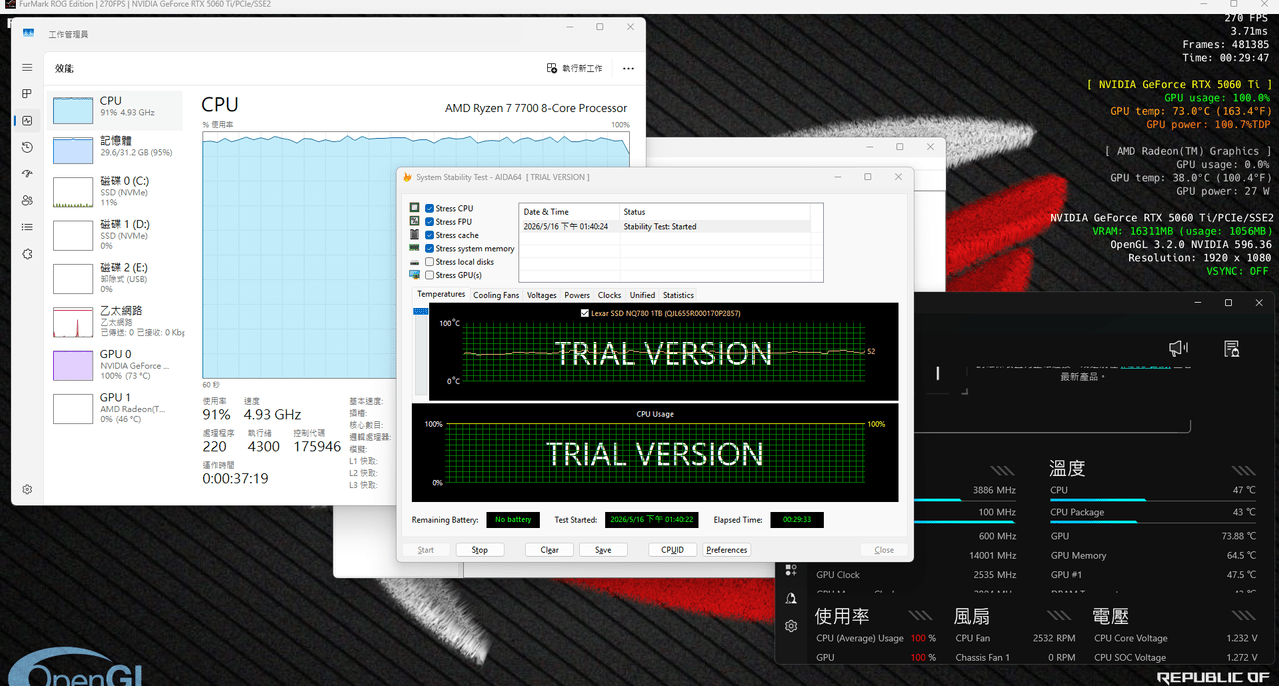The image size is (1279, 686).
Task: Switch to the Statistics tab
Action: tap(678, 295)
